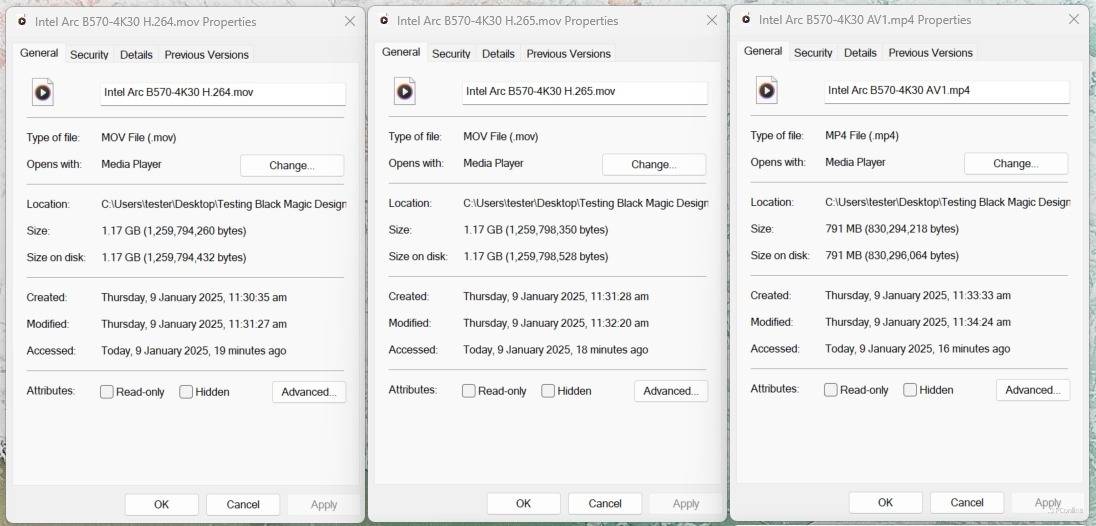Click Location path in H.264.mov properties
The image size is (1096, 526).
coord(224,204)
